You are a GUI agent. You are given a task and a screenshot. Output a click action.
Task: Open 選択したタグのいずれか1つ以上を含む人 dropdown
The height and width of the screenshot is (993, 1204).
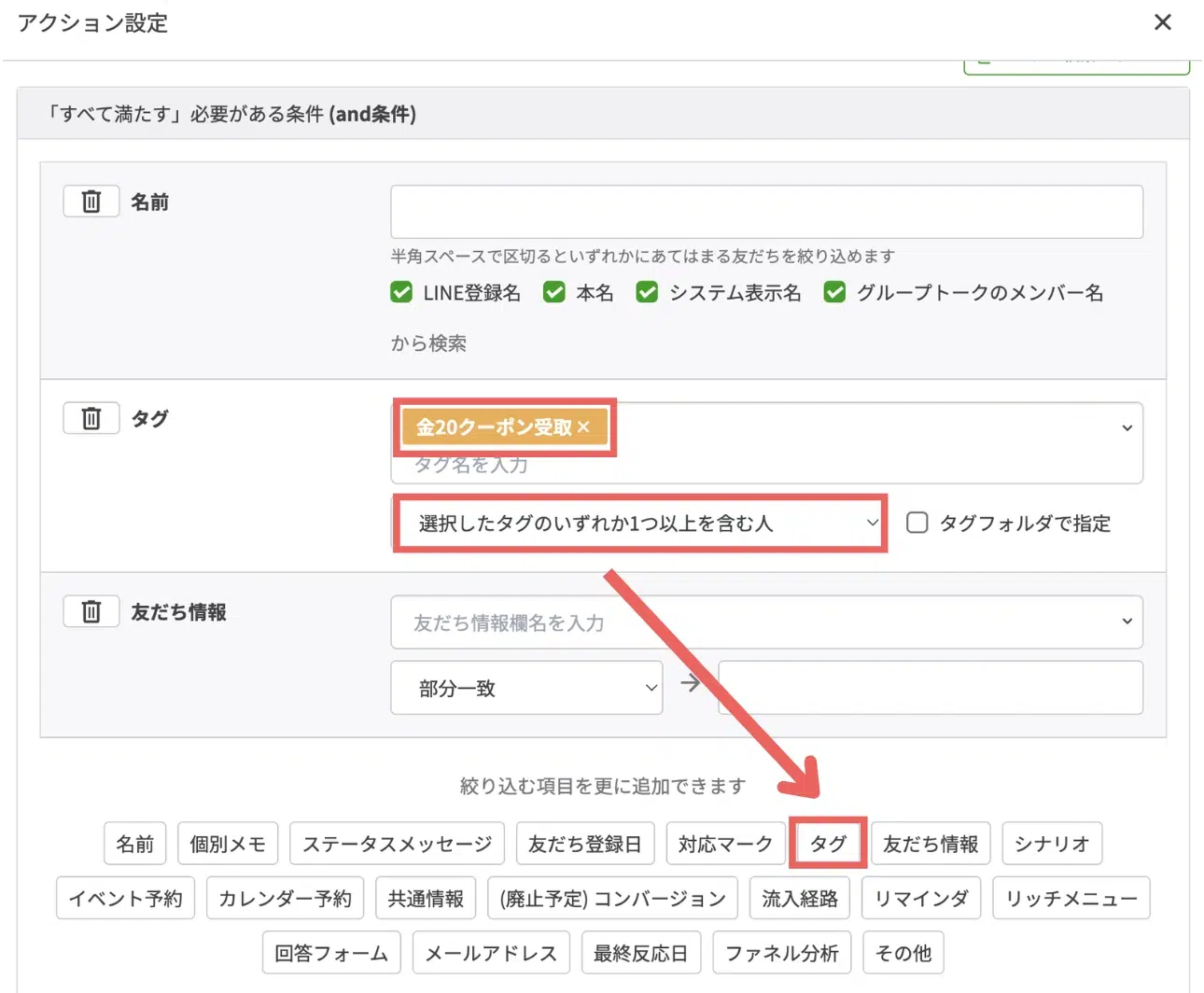pyautogui.click(x=640, y=524)
